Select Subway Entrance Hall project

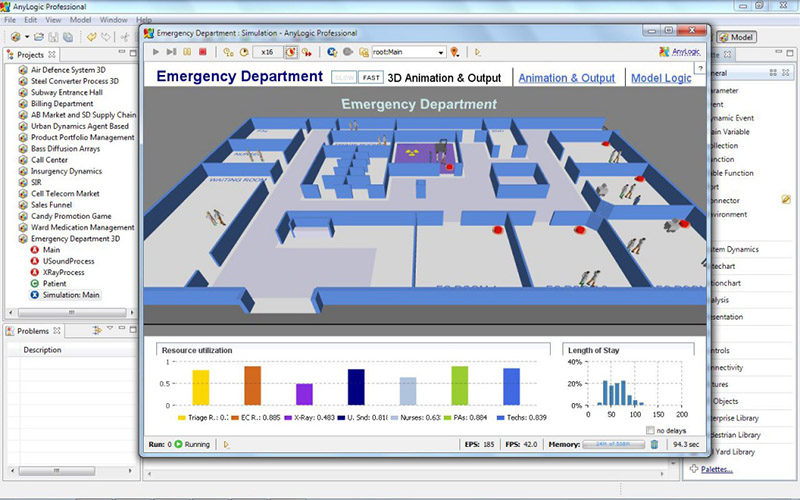[x=66, y=92]
